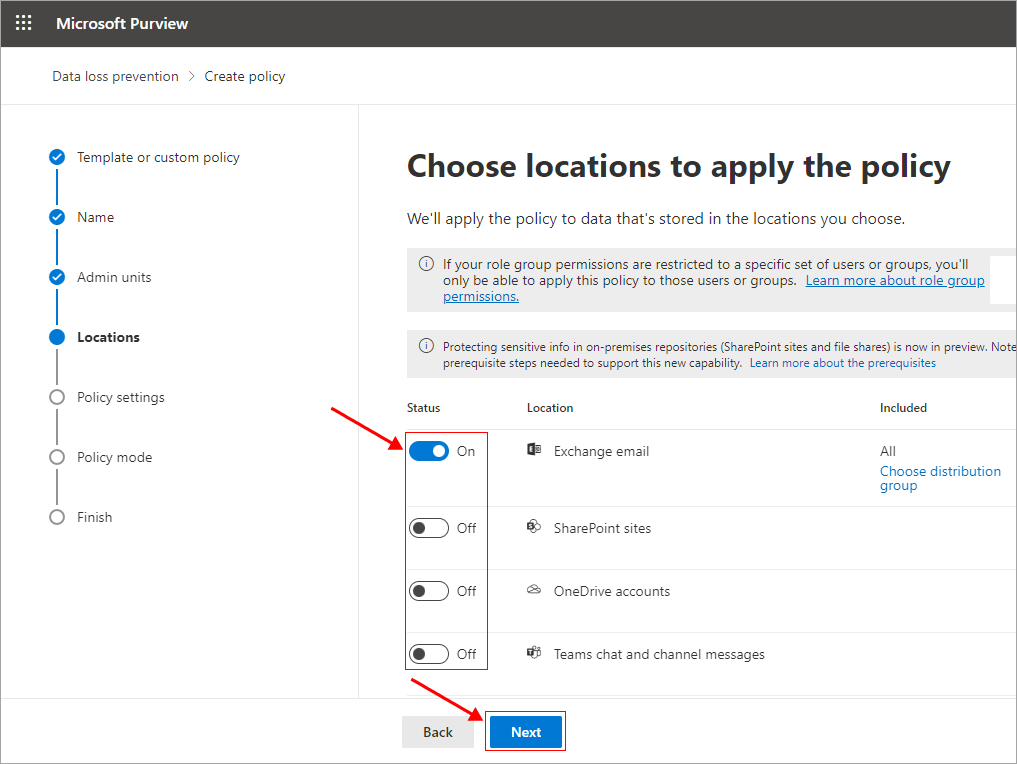Click the Location column header
This screenshot has width=1017, height=764.
550,408
